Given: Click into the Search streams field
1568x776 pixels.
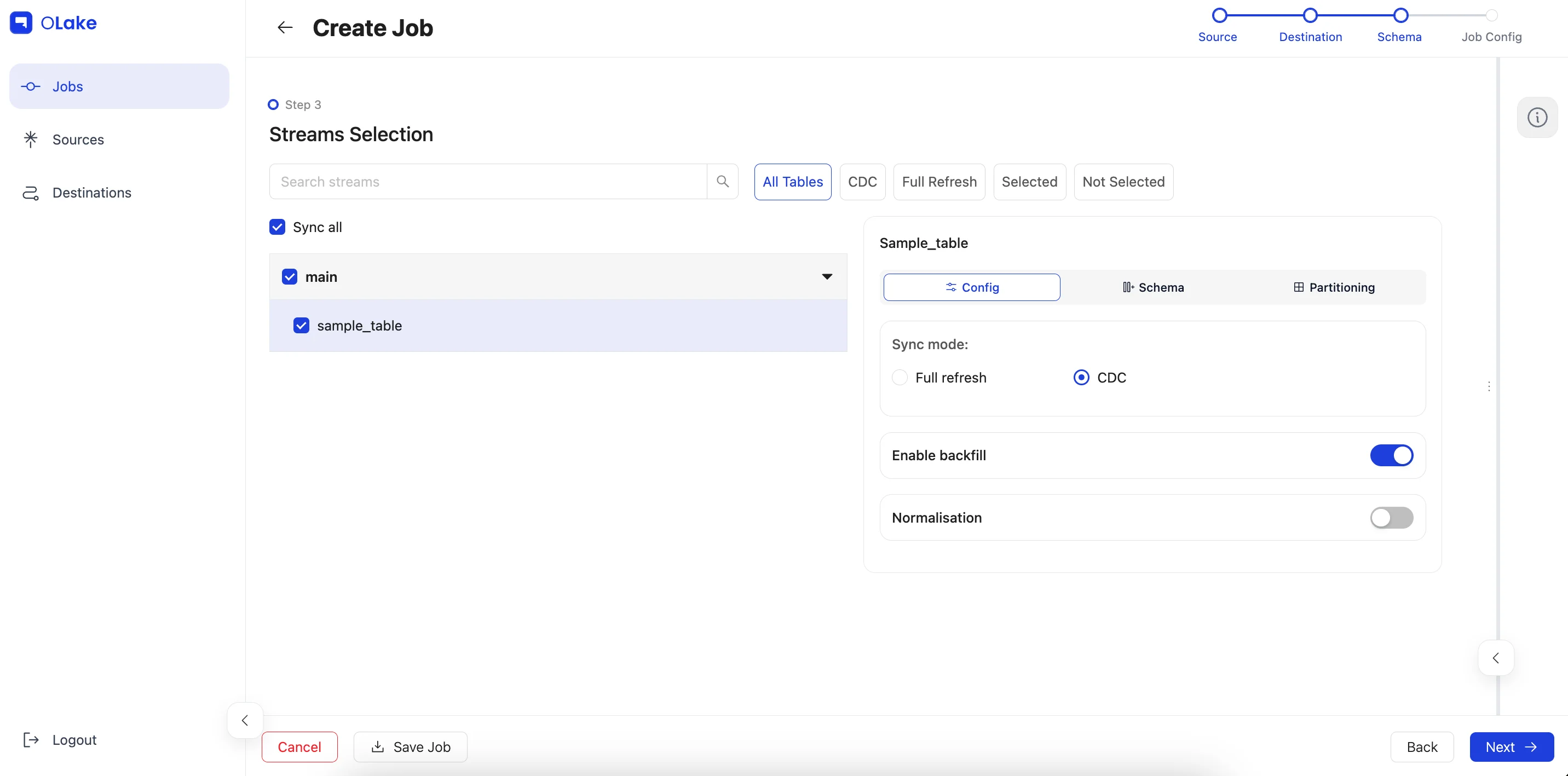Looking at the screenshot, I should [487, 181].
